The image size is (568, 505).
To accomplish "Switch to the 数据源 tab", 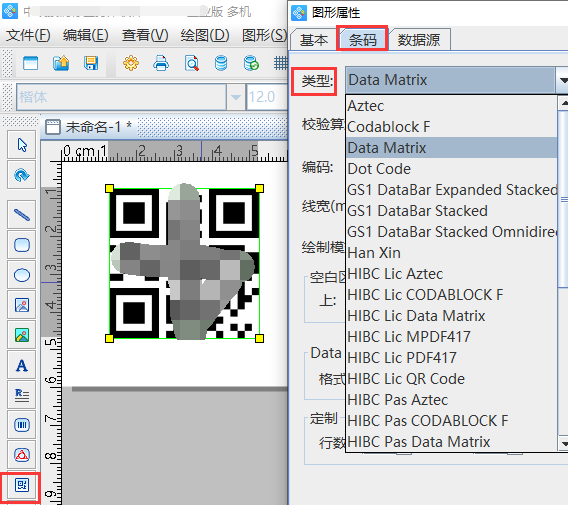I will 419,39.
